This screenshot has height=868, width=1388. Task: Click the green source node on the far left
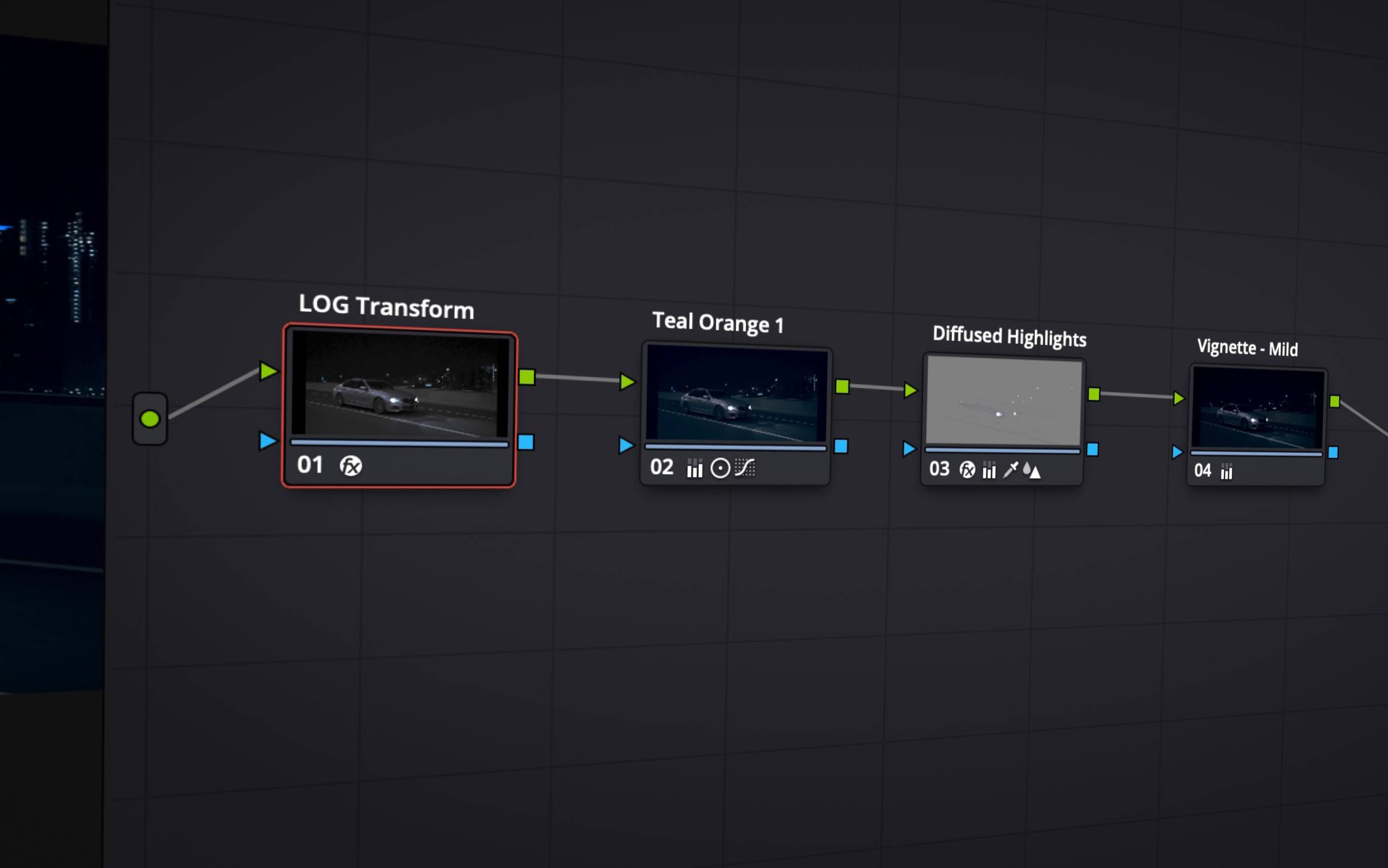click(150, 418)
